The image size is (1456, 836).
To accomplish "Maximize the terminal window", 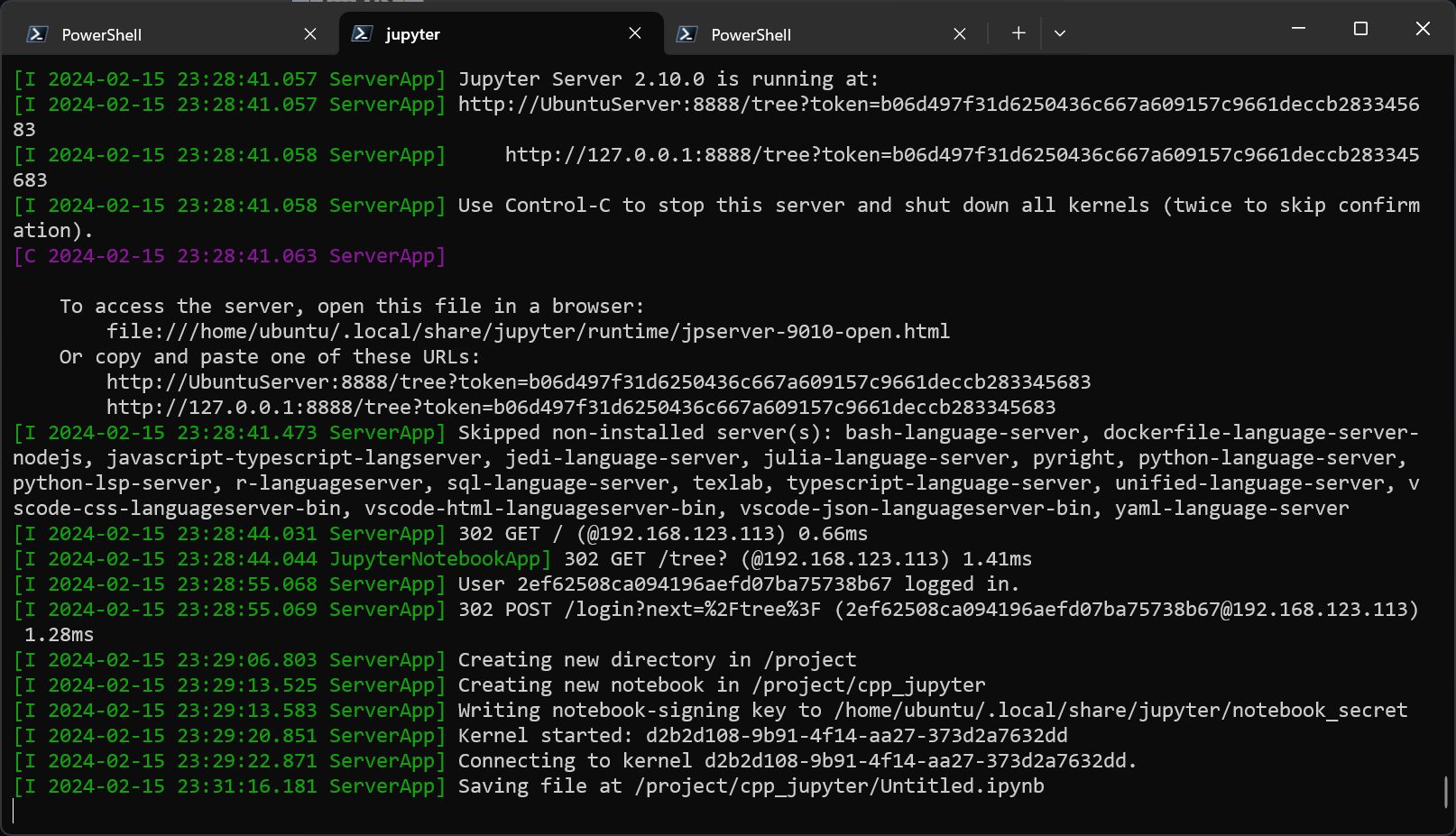I will (x=1360, y=29).
